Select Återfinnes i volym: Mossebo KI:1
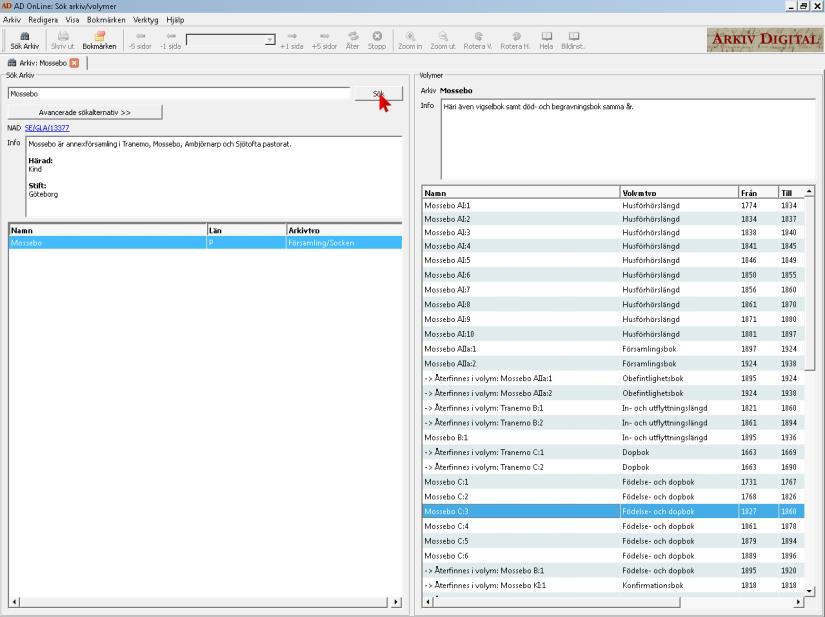The width and height of the screenshot is (825, 617). point(613,585)
